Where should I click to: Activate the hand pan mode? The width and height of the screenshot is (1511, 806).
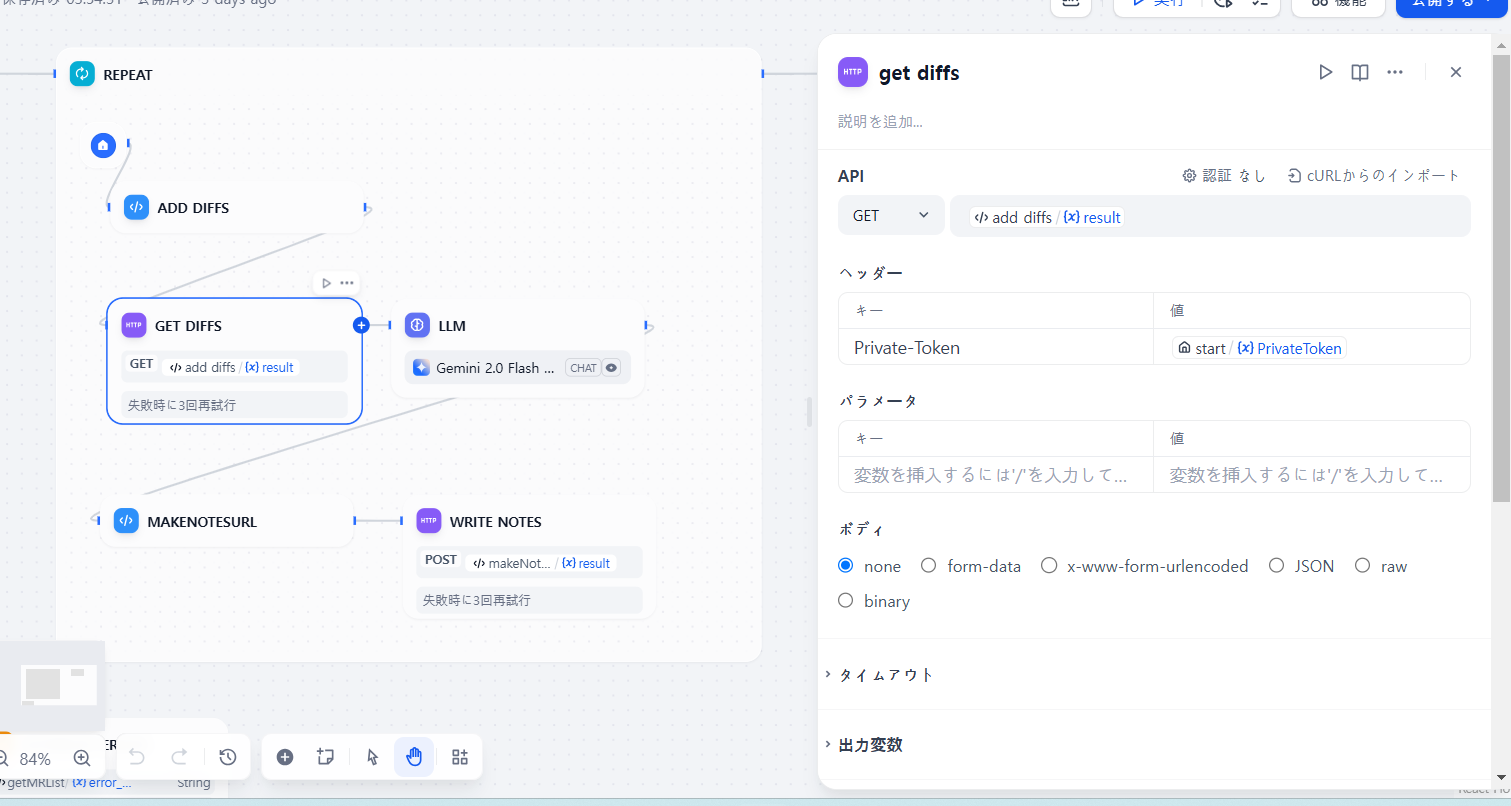[x=414, y=757]
